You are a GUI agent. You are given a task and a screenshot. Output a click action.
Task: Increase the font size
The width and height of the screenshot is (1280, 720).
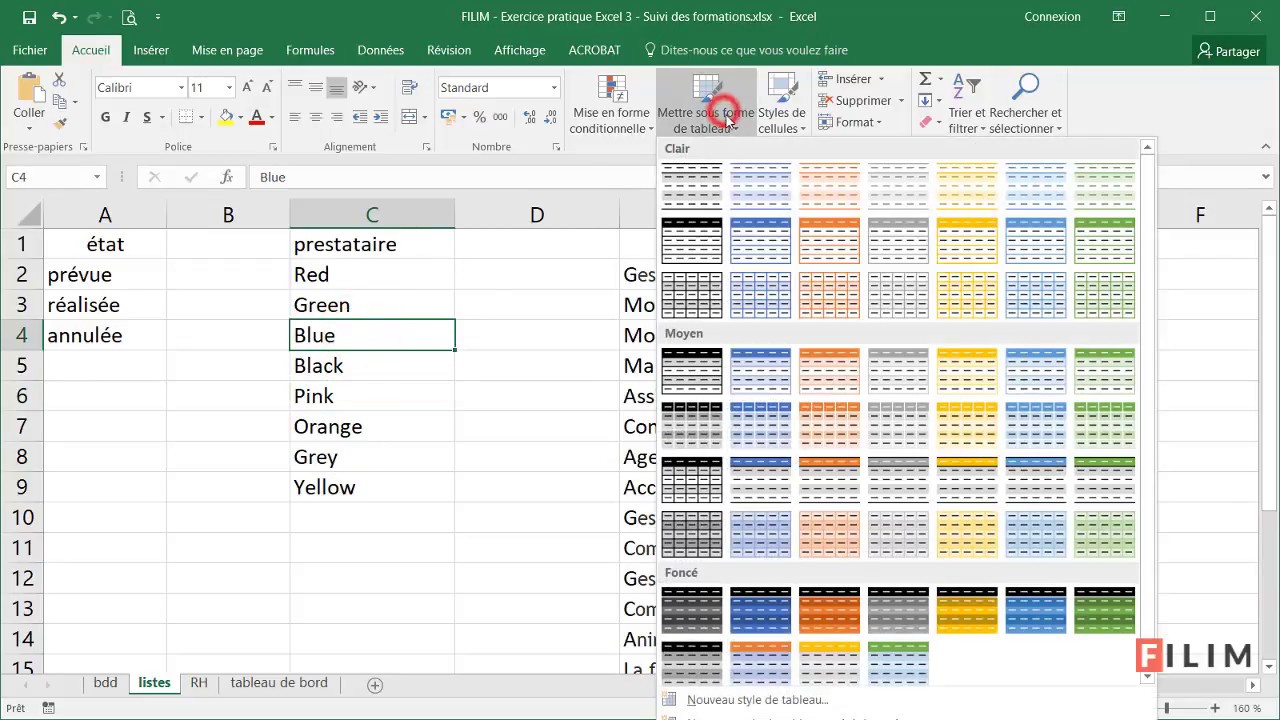(249, 88)
